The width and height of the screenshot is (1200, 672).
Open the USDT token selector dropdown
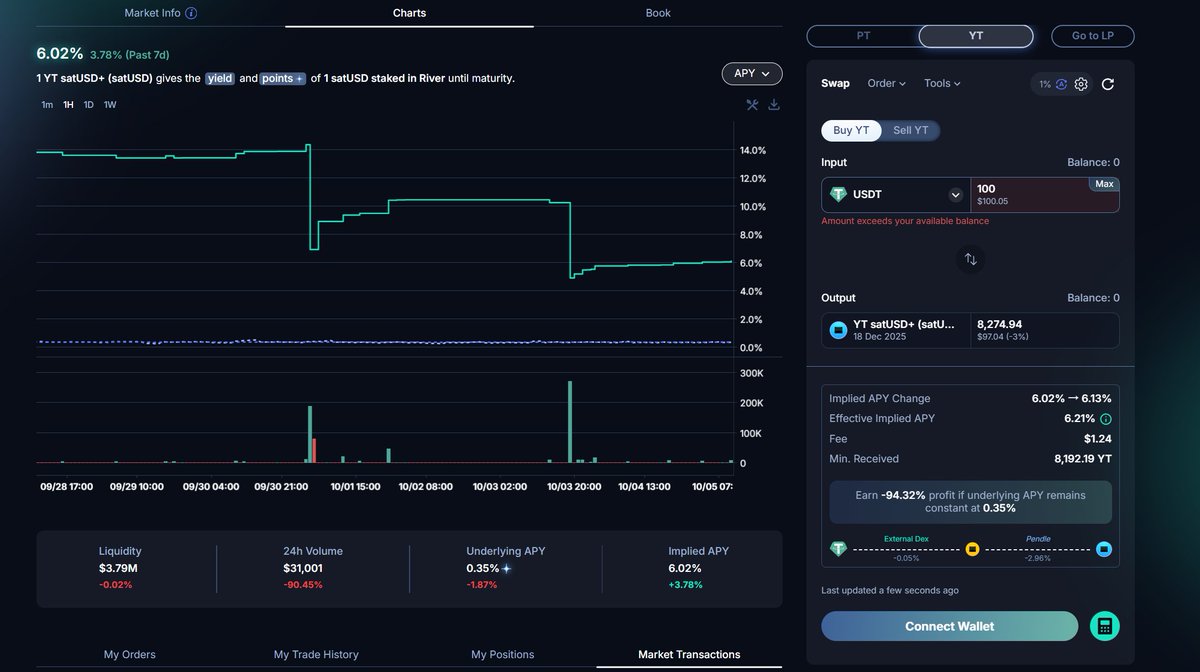click(955, 195)
